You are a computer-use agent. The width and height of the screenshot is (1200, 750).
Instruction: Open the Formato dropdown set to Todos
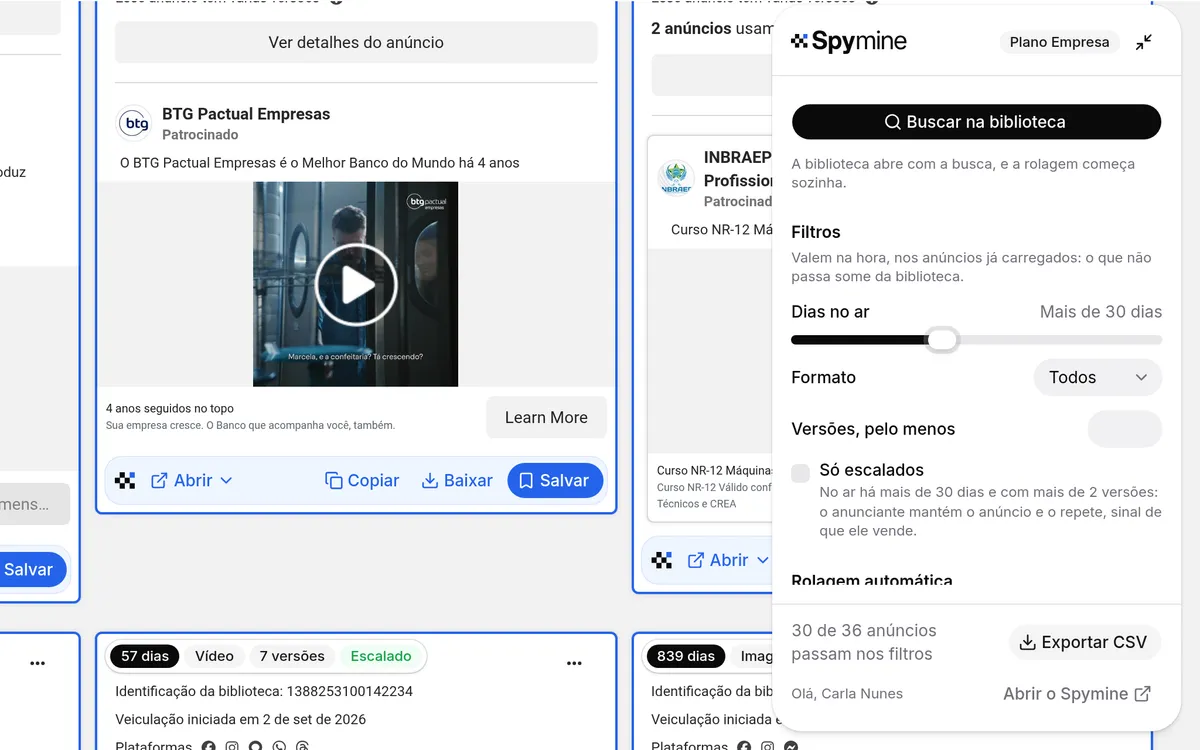point(1097,378)
